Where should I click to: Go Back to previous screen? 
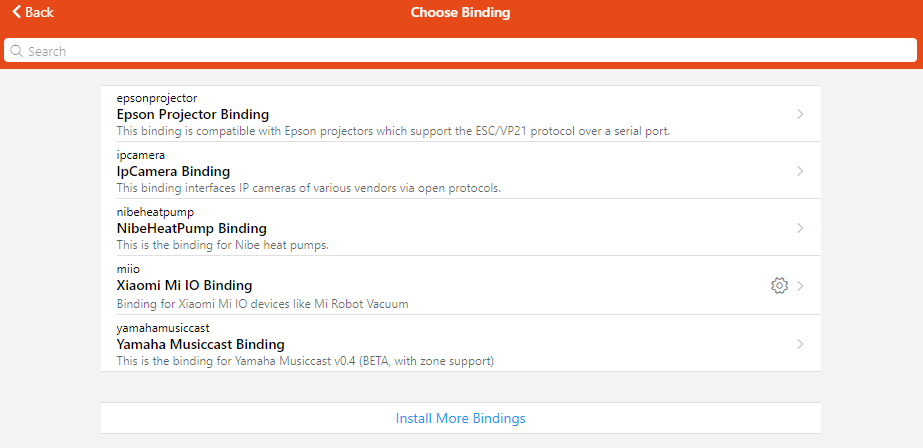(x=39, y=13)
